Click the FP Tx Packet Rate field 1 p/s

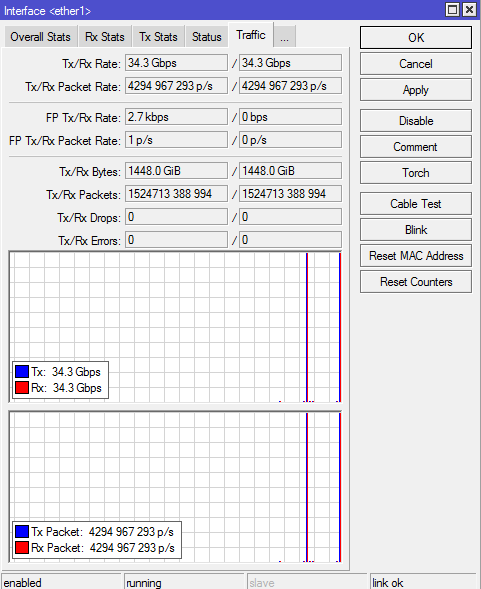click(176, 140)
